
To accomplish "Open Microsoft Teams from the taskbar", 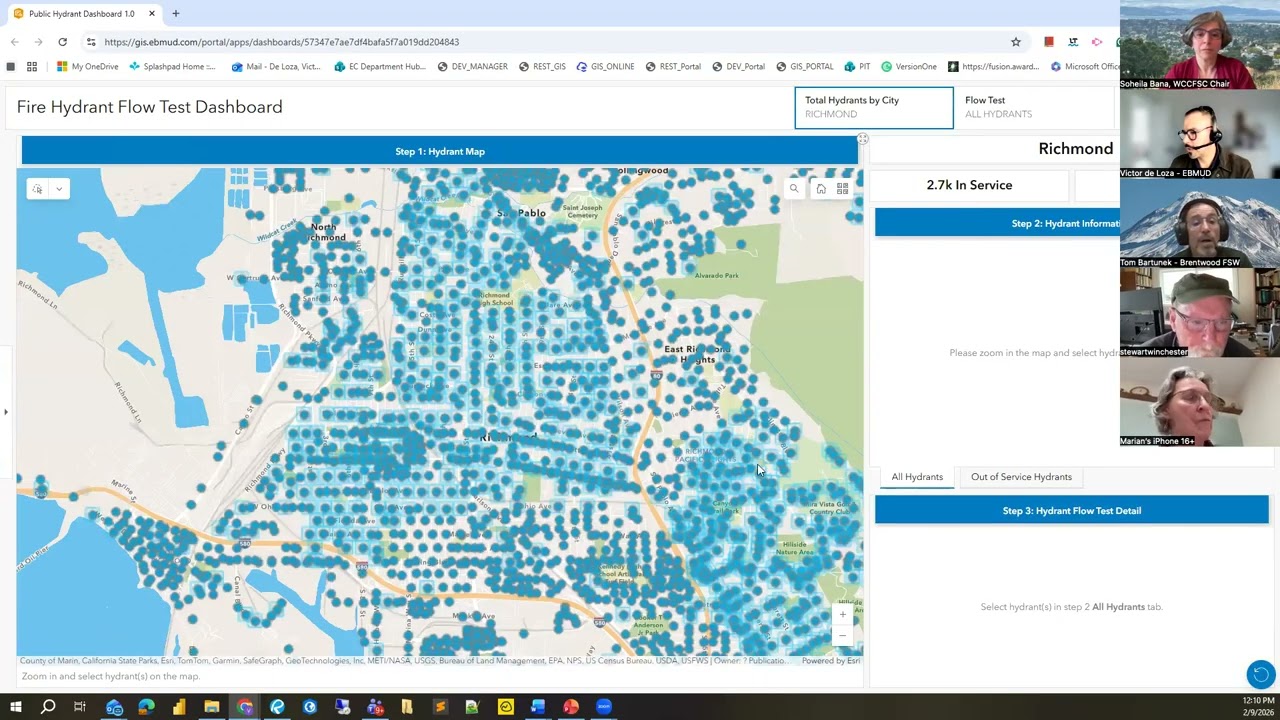I will click(375, 707).
